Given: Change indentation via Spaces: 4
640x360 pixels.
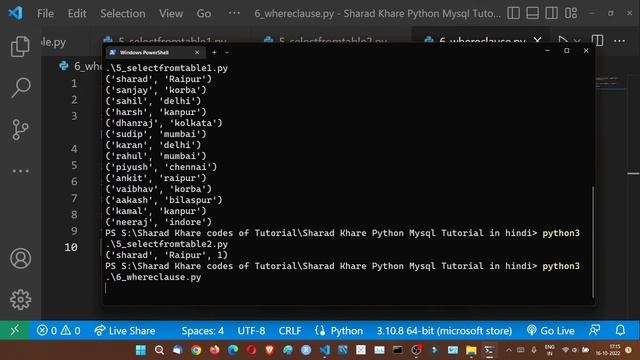Looking at the screenshot, I should click(x=202, y=330).
